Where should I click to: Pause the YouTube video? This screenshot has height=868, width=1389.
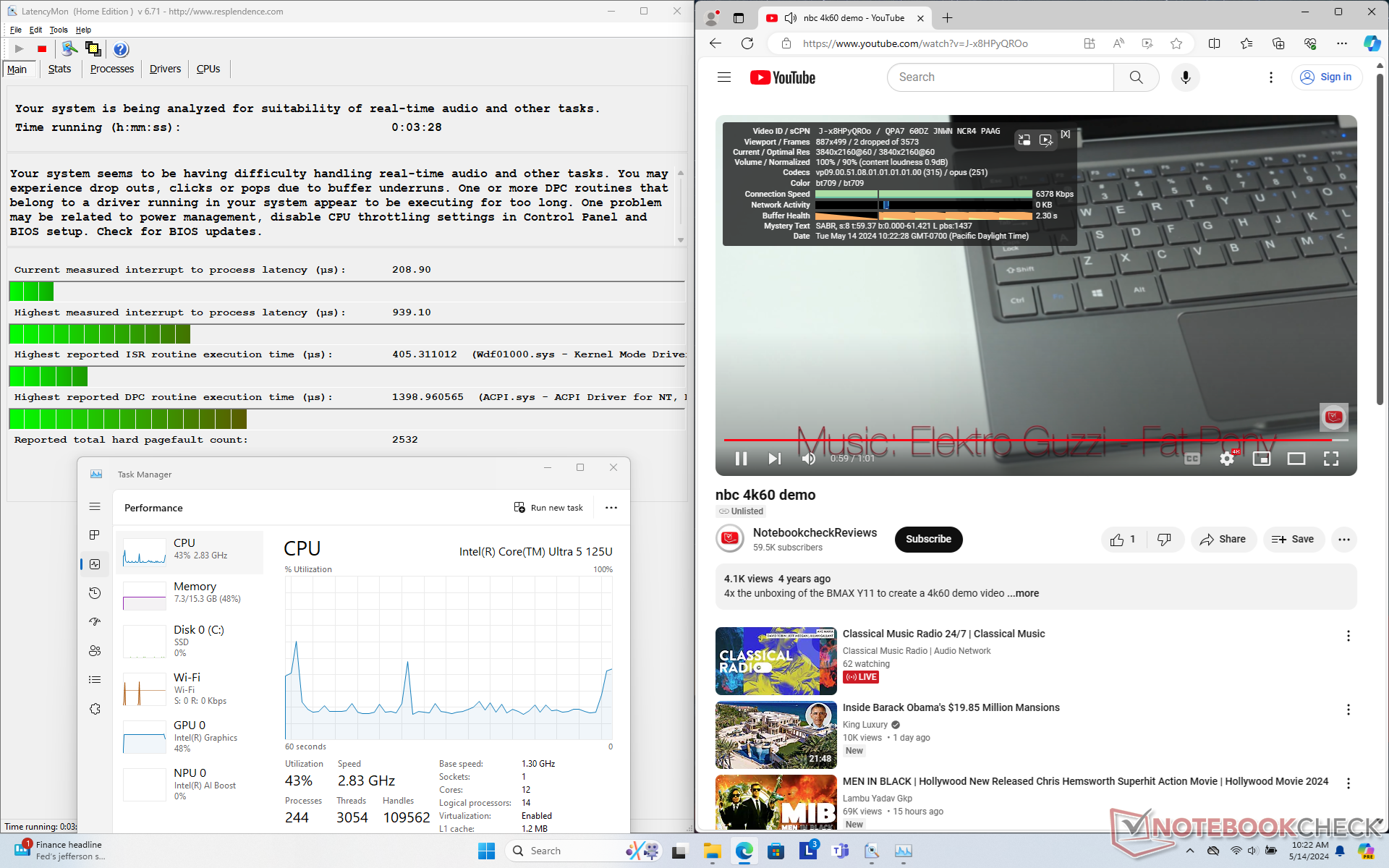tap(741, 459)
